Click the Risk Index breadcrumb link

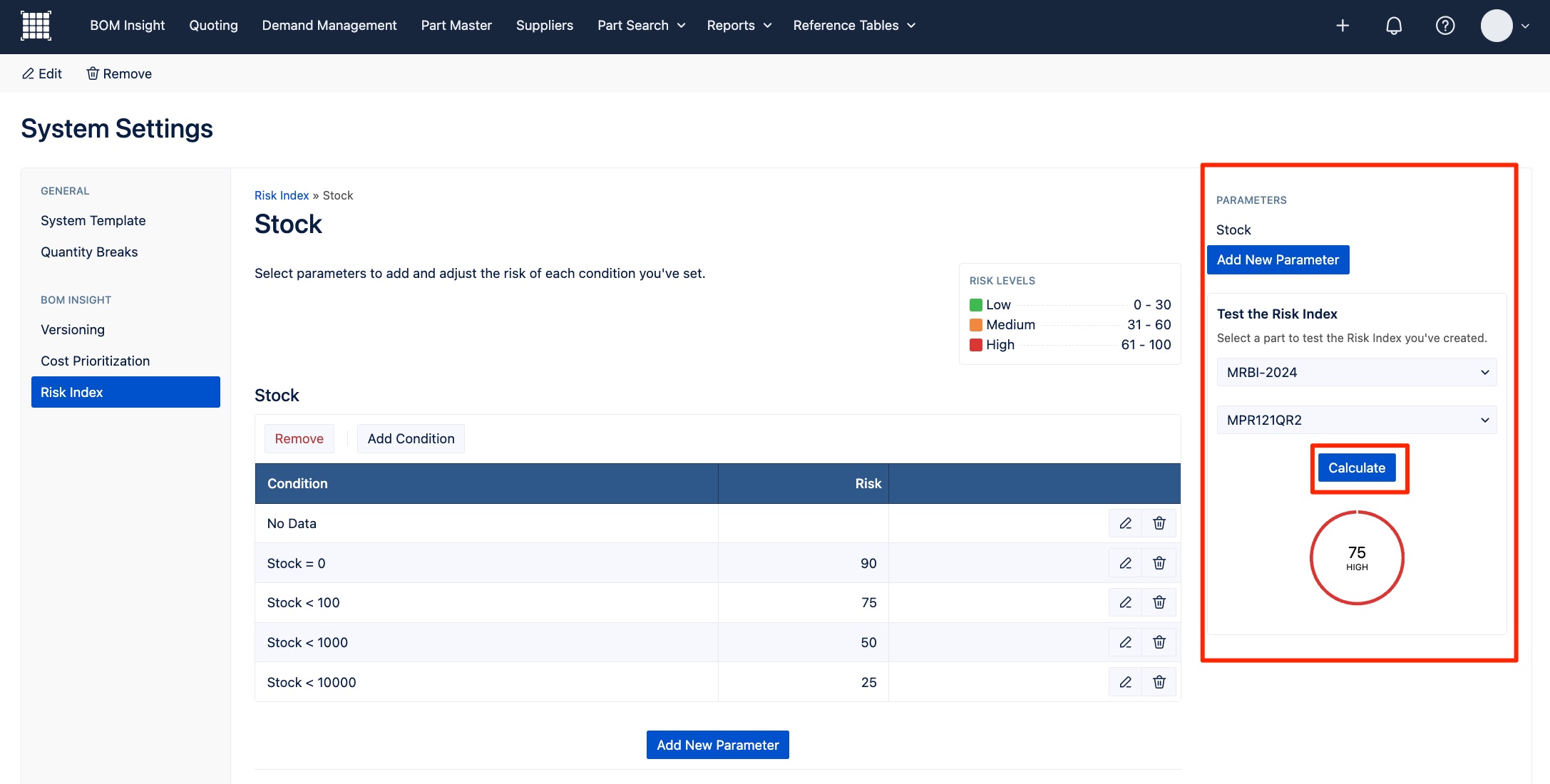point(282,195)
